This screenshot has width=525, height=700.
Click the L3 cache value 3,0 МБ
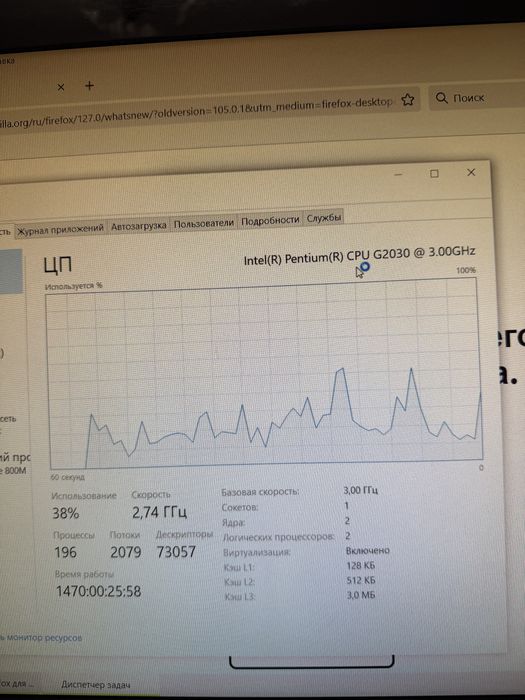point(361,595)
